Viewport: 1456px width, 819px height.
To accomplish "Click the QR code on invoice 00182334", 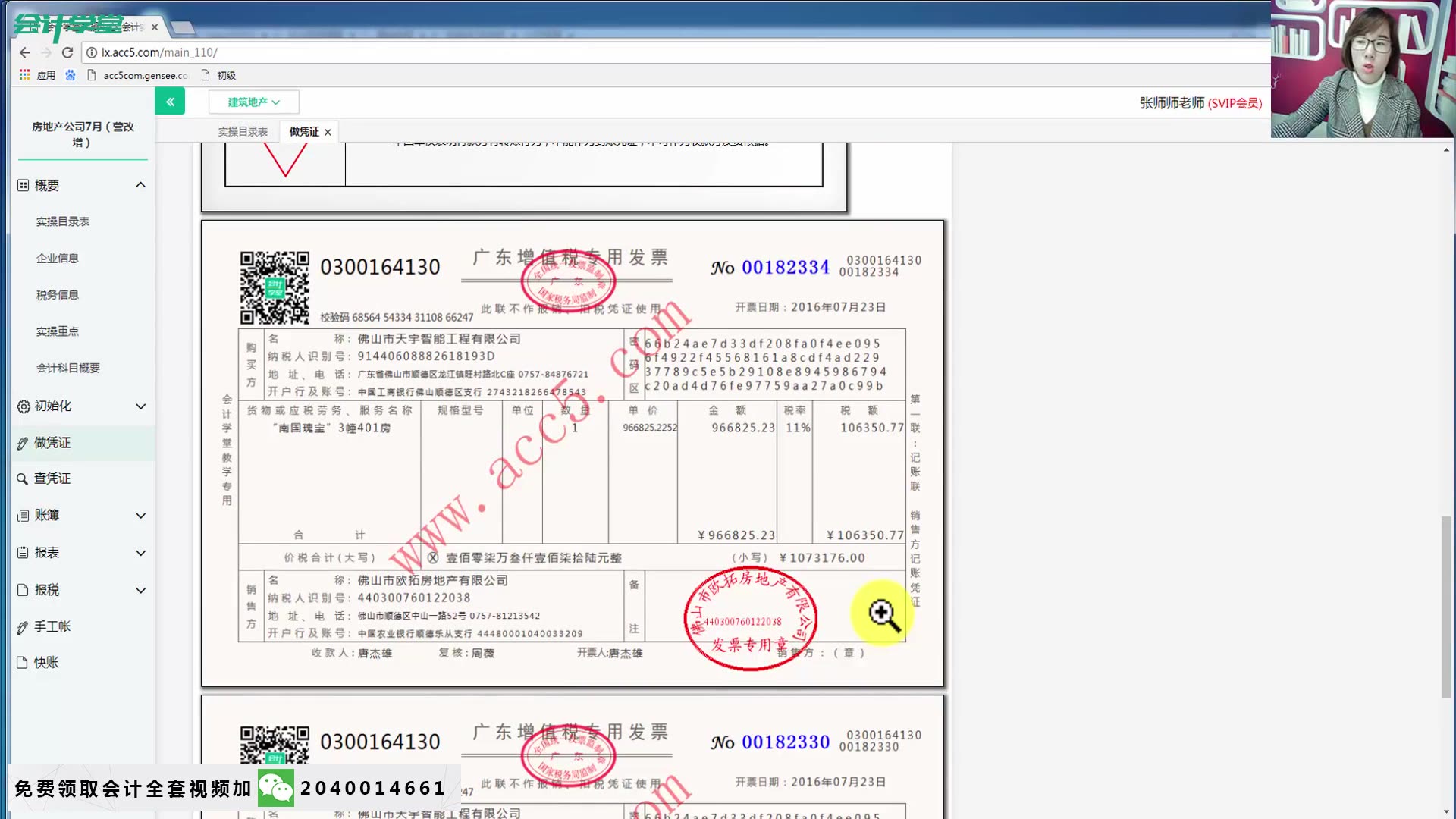I will tap(275, 287).
